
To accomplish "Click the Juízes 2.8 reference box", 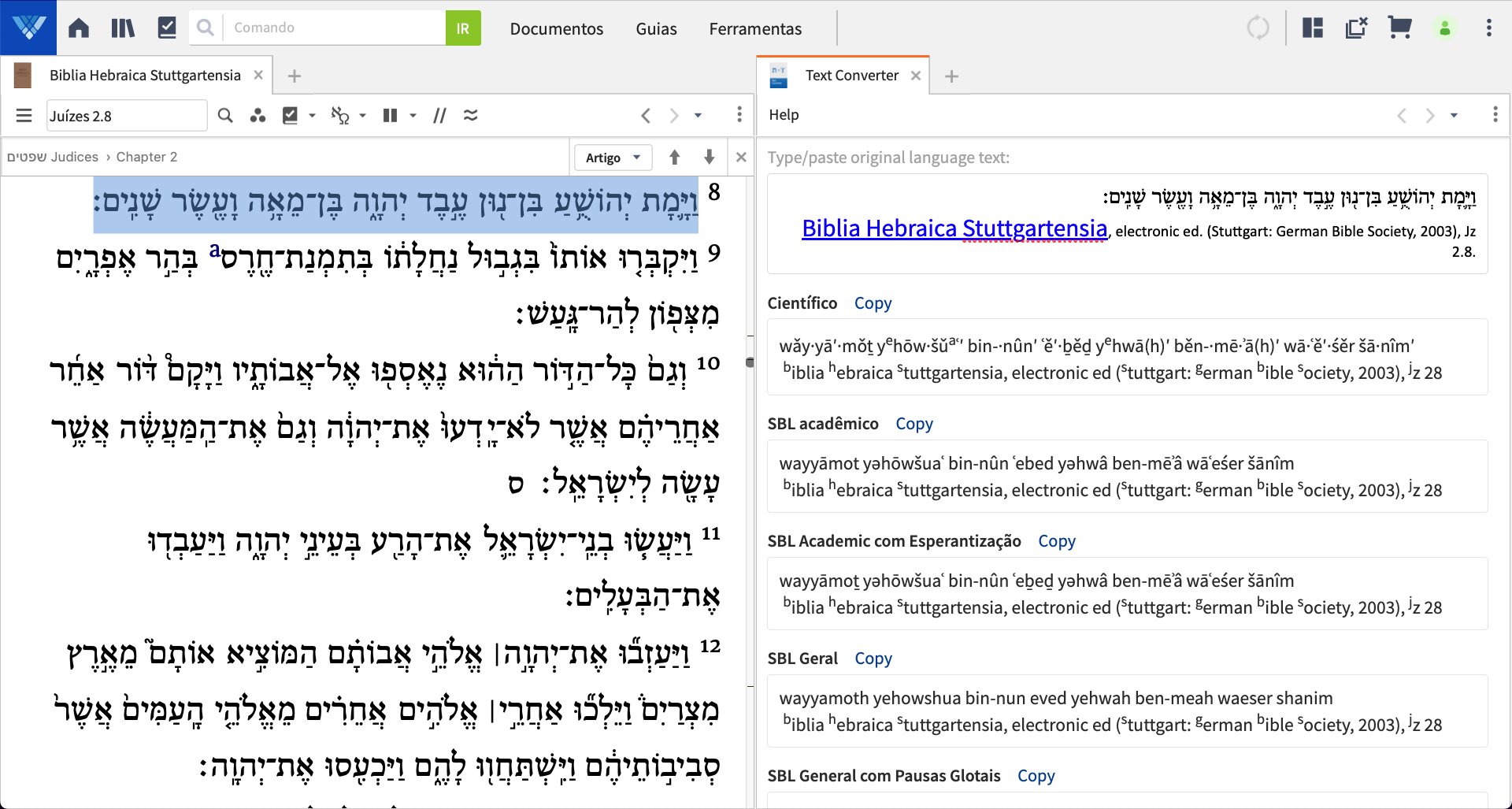I will 126,116.
